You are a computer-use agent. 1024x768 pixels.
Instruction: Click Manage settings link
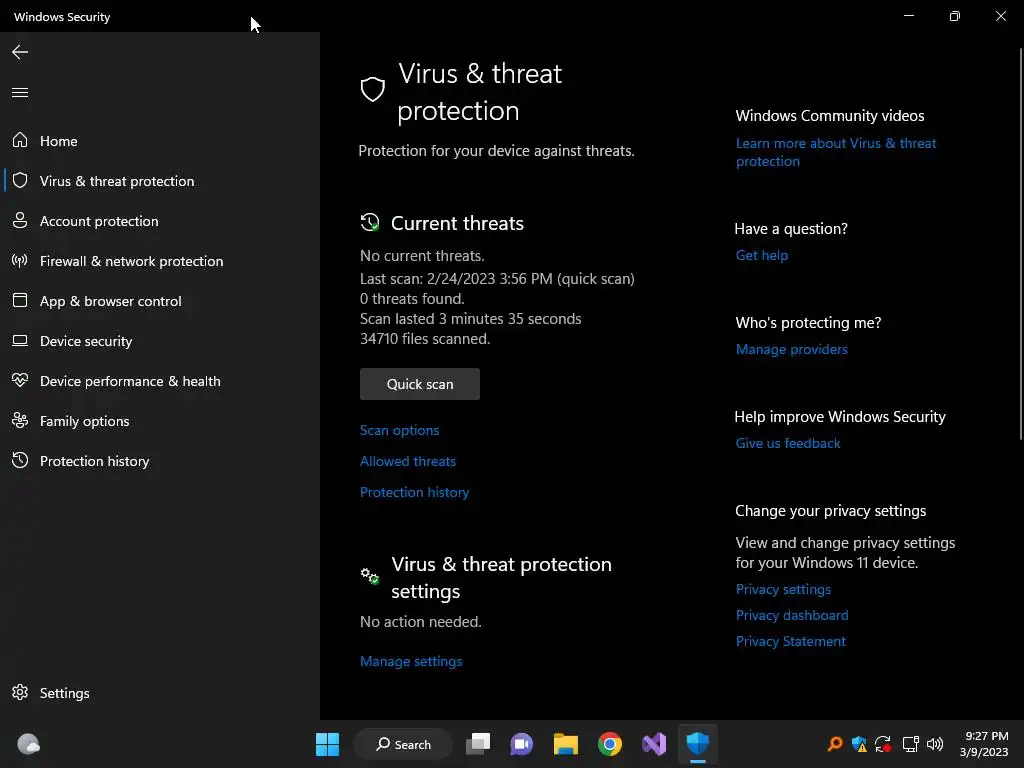(411, 661)
